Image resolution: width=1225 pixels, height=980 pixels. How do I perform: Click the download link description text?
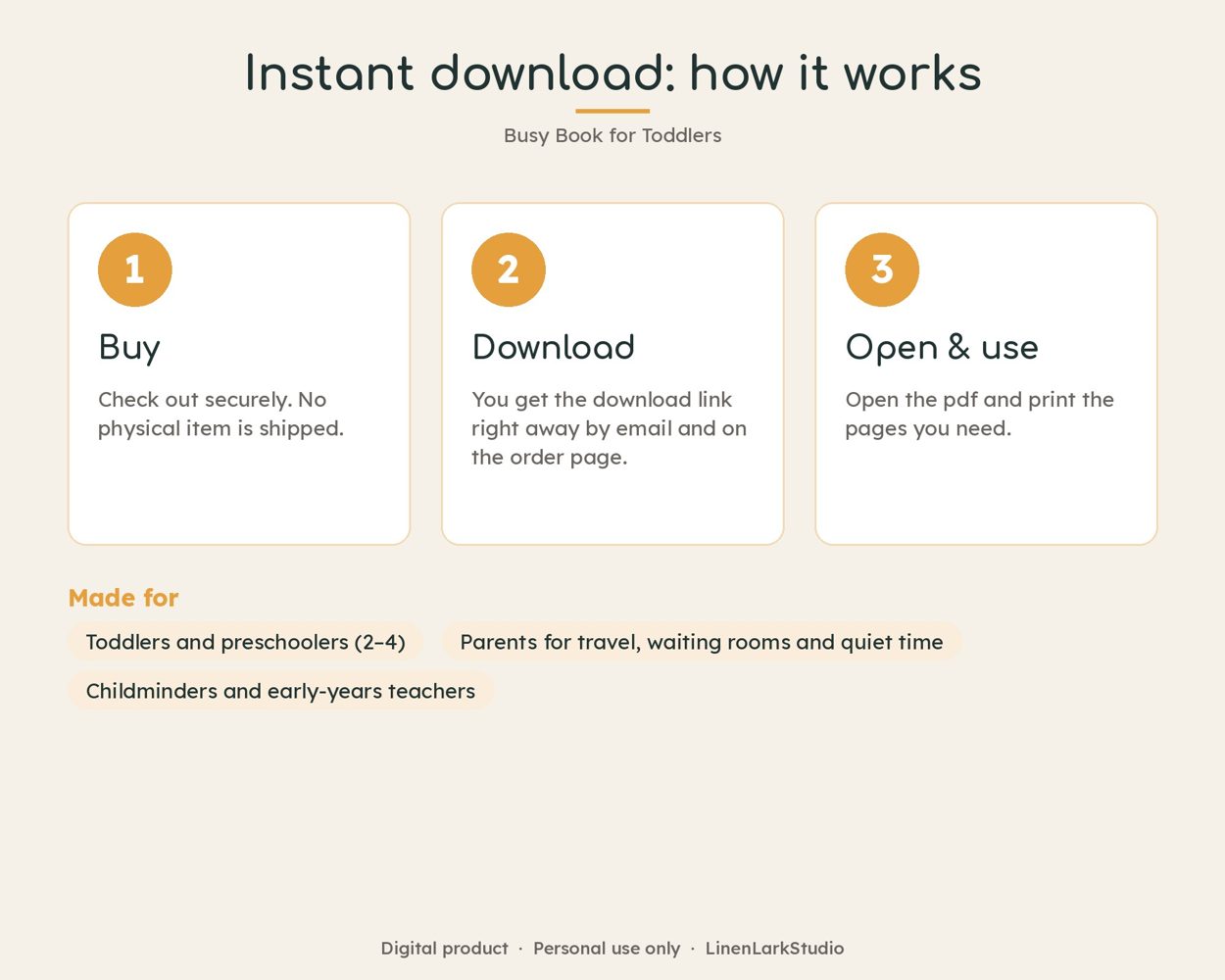609,428
